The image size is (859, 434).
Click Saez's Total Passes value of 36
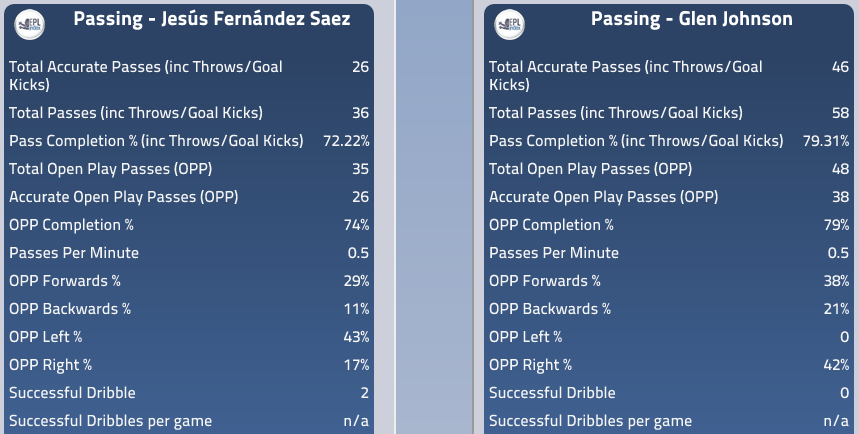(x=360, y=113)
